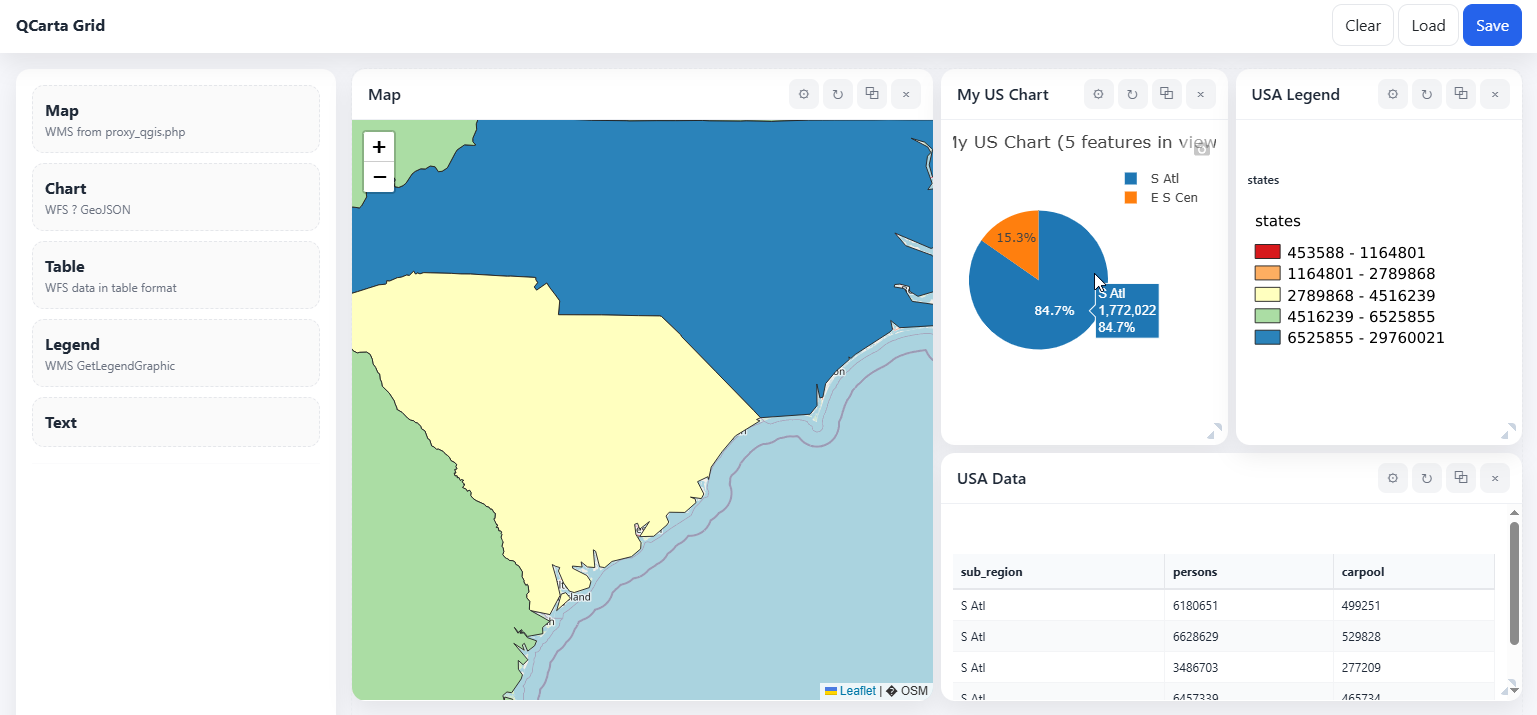Image resolution: width=1537 pixels, height=715 pixels.
Task: Close the My US Chart panel
Action: (x=1200, y=94)
